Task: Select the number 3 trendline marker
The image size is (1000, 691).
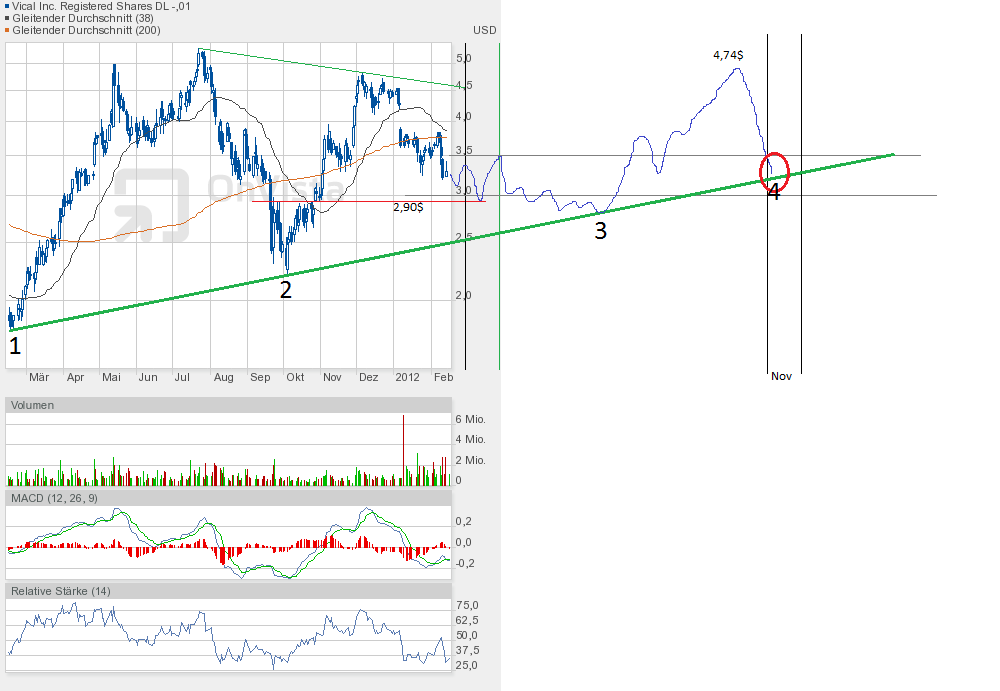Action: 600,231
